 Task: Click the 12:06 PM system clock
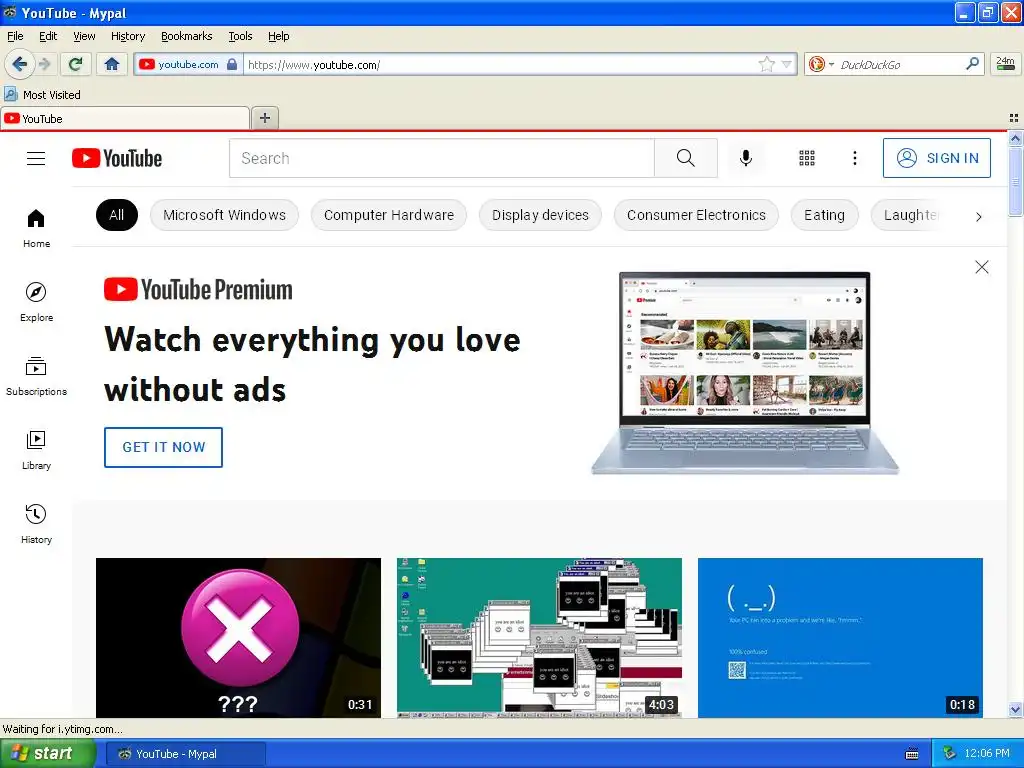pos(987,754)
